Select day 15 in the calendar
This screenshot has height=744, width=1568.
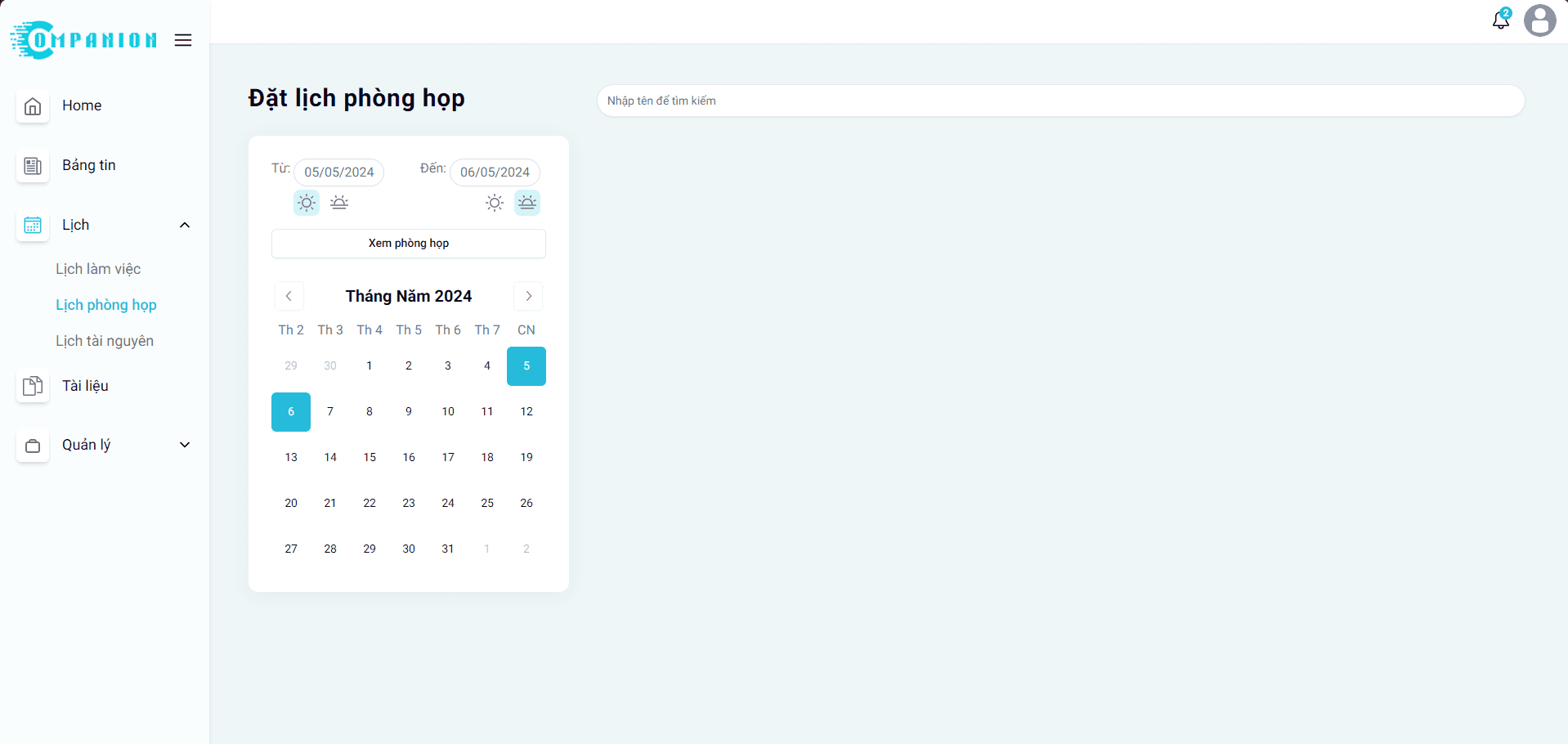pyautogui.click(x=370, y=458)
